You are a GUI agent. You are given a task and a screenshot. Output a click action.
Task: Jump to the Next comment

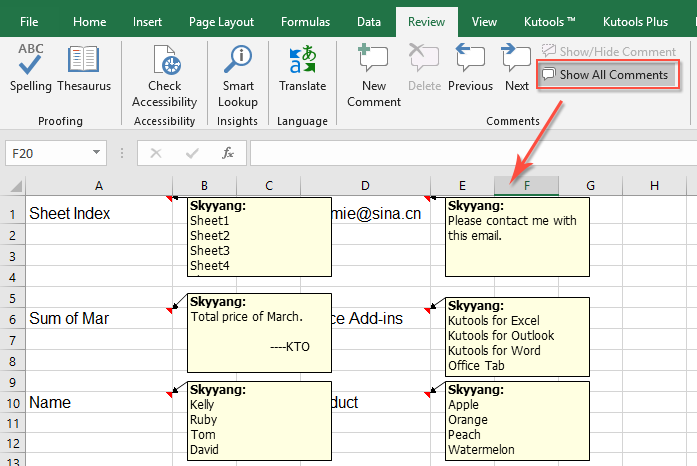[516, 68]
